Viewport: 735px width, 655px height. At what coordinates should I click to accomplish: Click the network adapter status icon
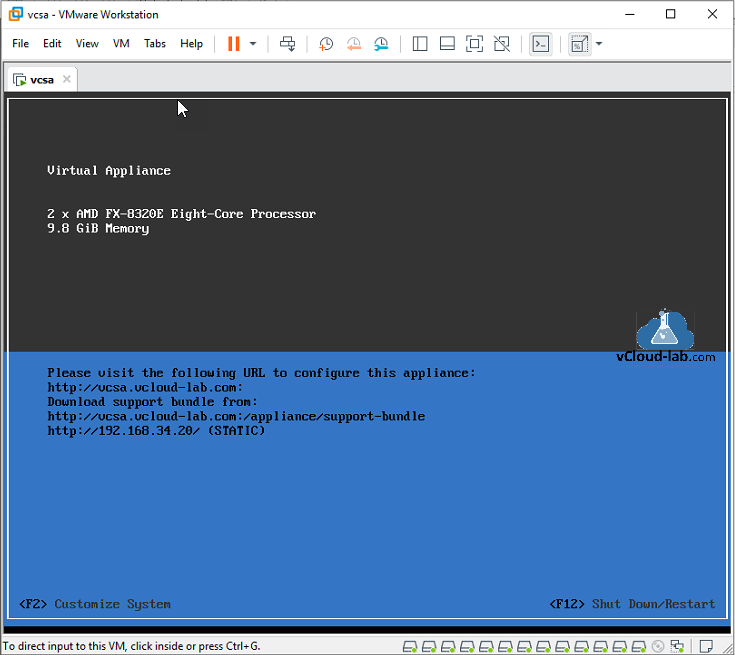pyautogui.click(x=677, y=646)
